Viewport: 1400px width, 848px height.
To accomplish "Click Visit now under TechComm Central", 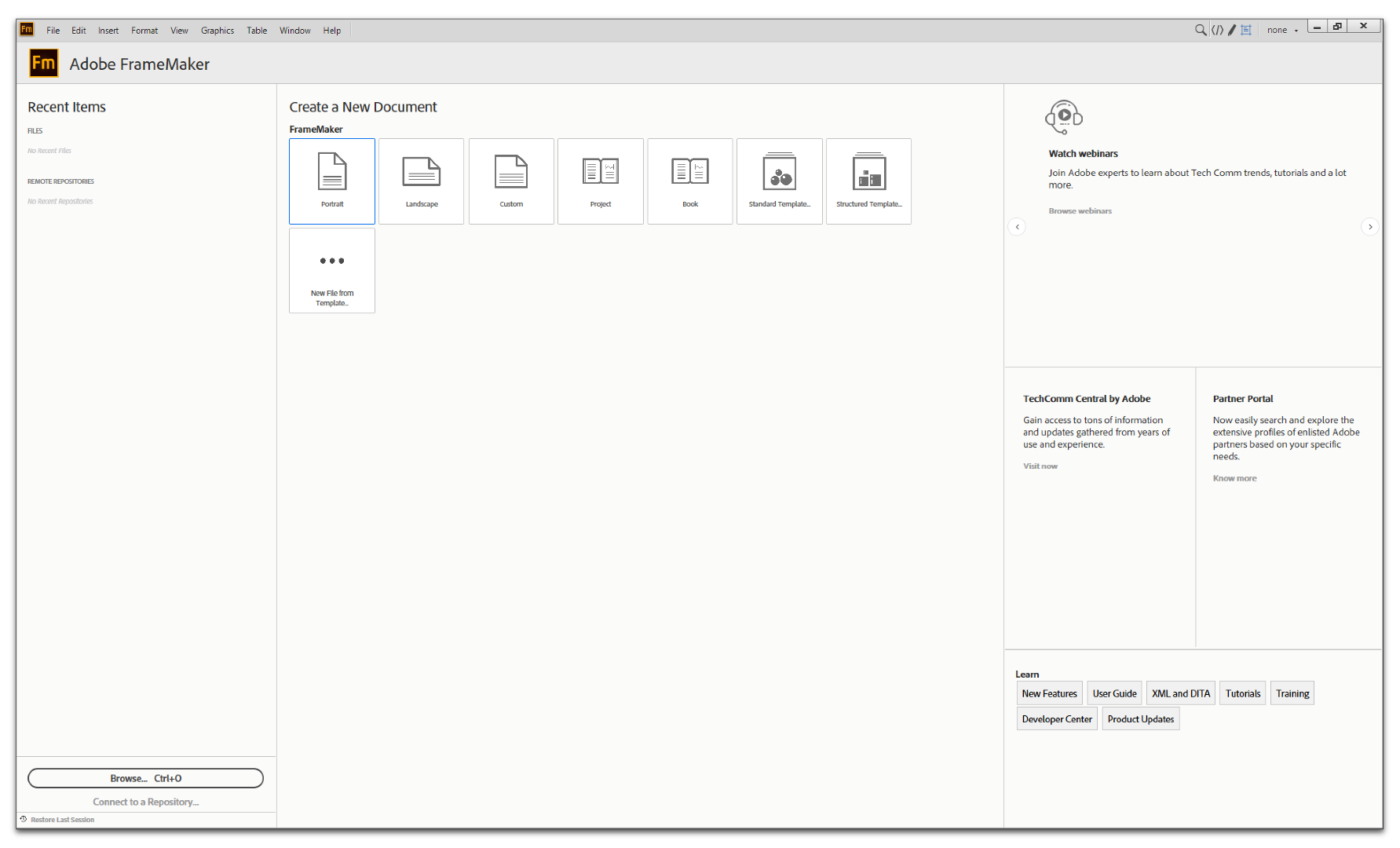I will (1040, 466).
